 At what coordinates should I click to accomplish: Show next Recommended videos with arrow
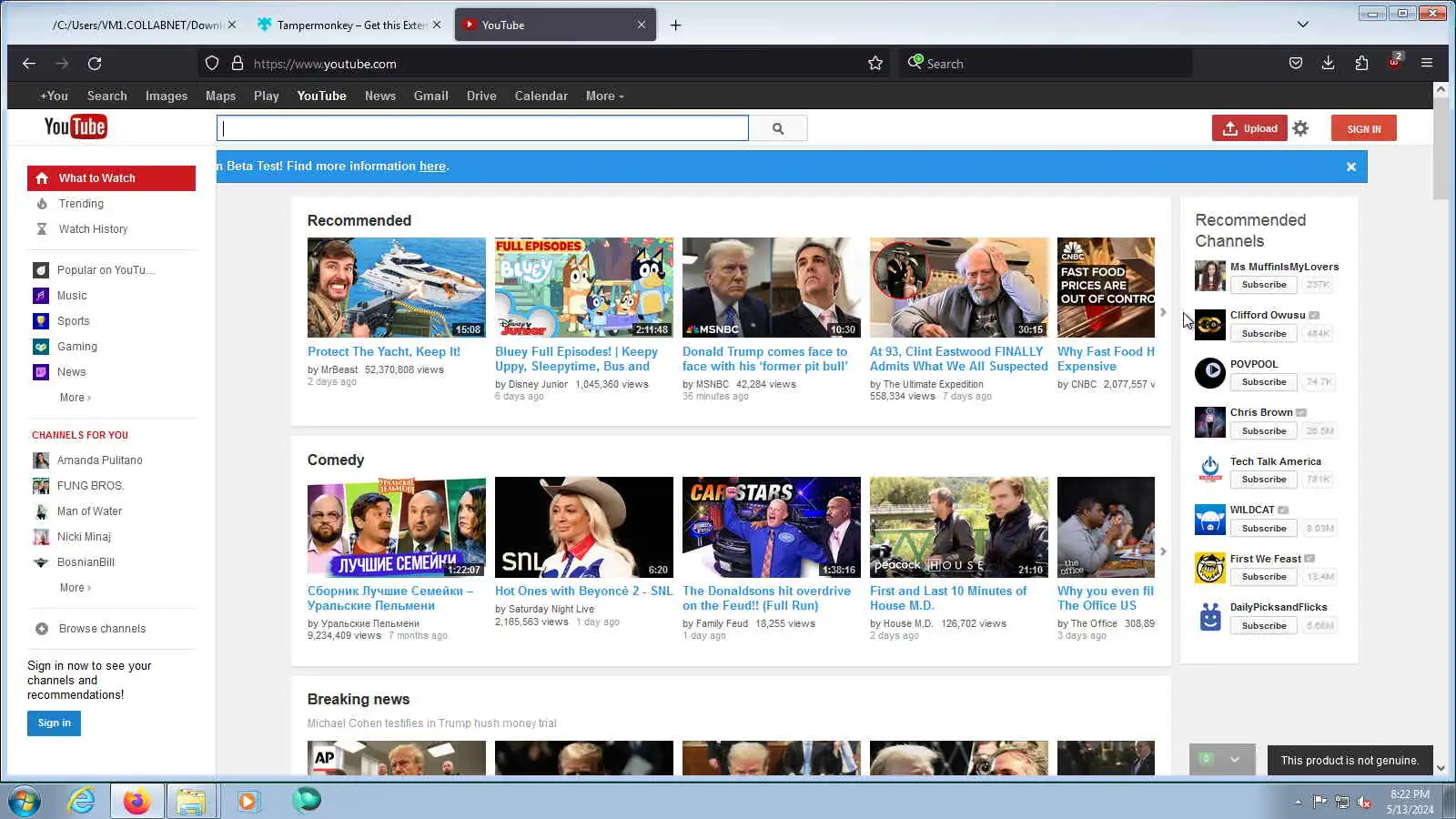(x=1163, y=312)
